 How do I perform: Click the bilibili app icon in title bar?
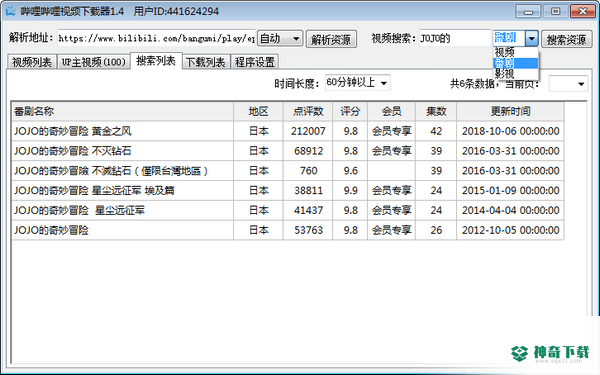(10, 11)
